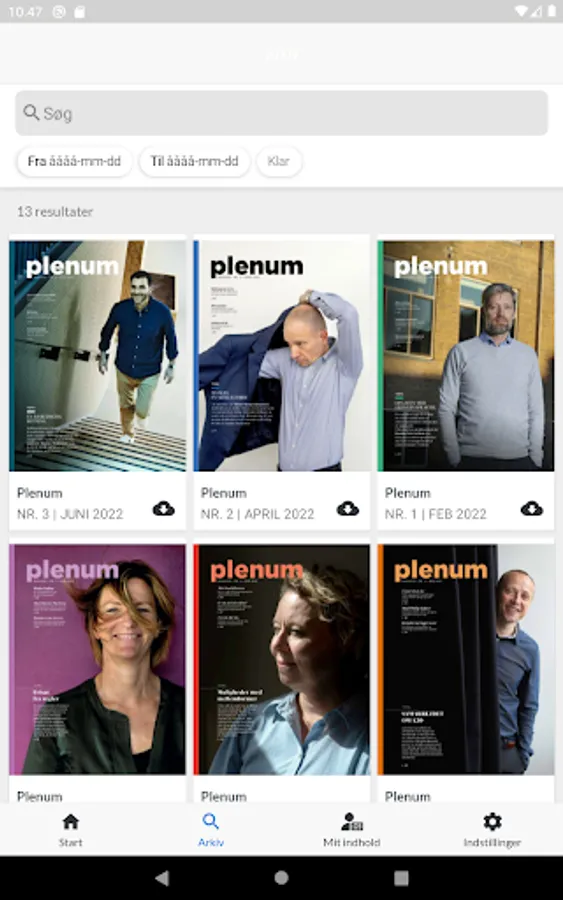Viewport: 563px width, 900px height.
Task: Click the Klar button
Action: [x=278, y=161]
